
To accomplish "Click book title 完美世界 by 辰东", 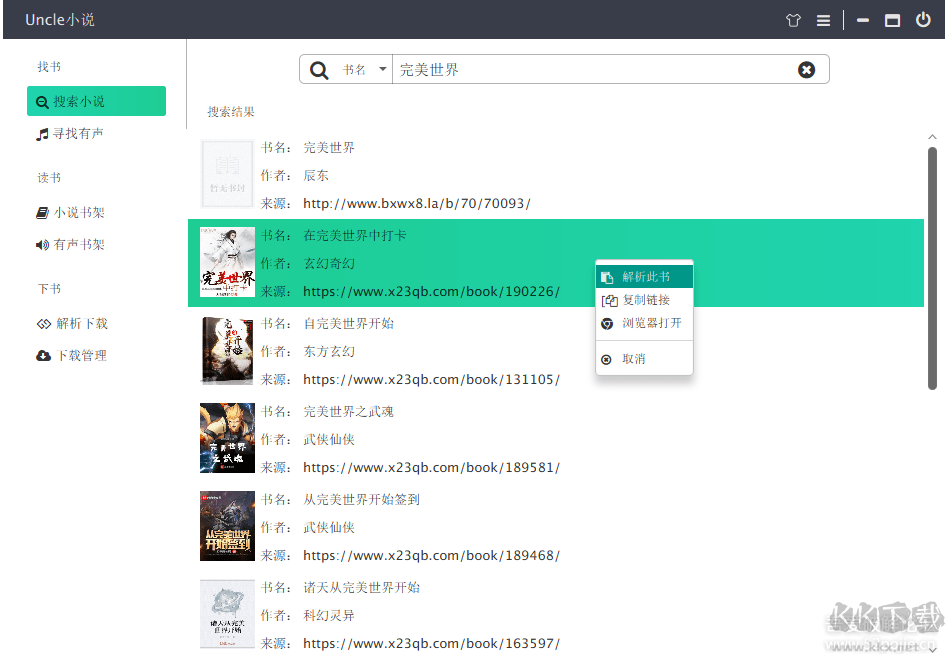I will click(x=329, y=148).
